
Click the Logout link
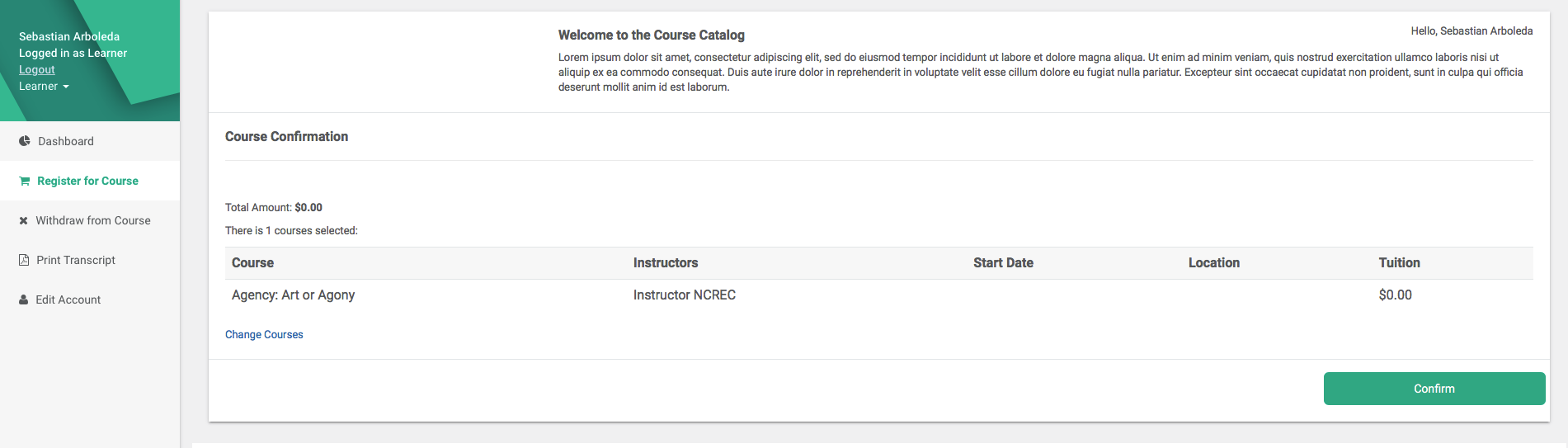point(37,69)
